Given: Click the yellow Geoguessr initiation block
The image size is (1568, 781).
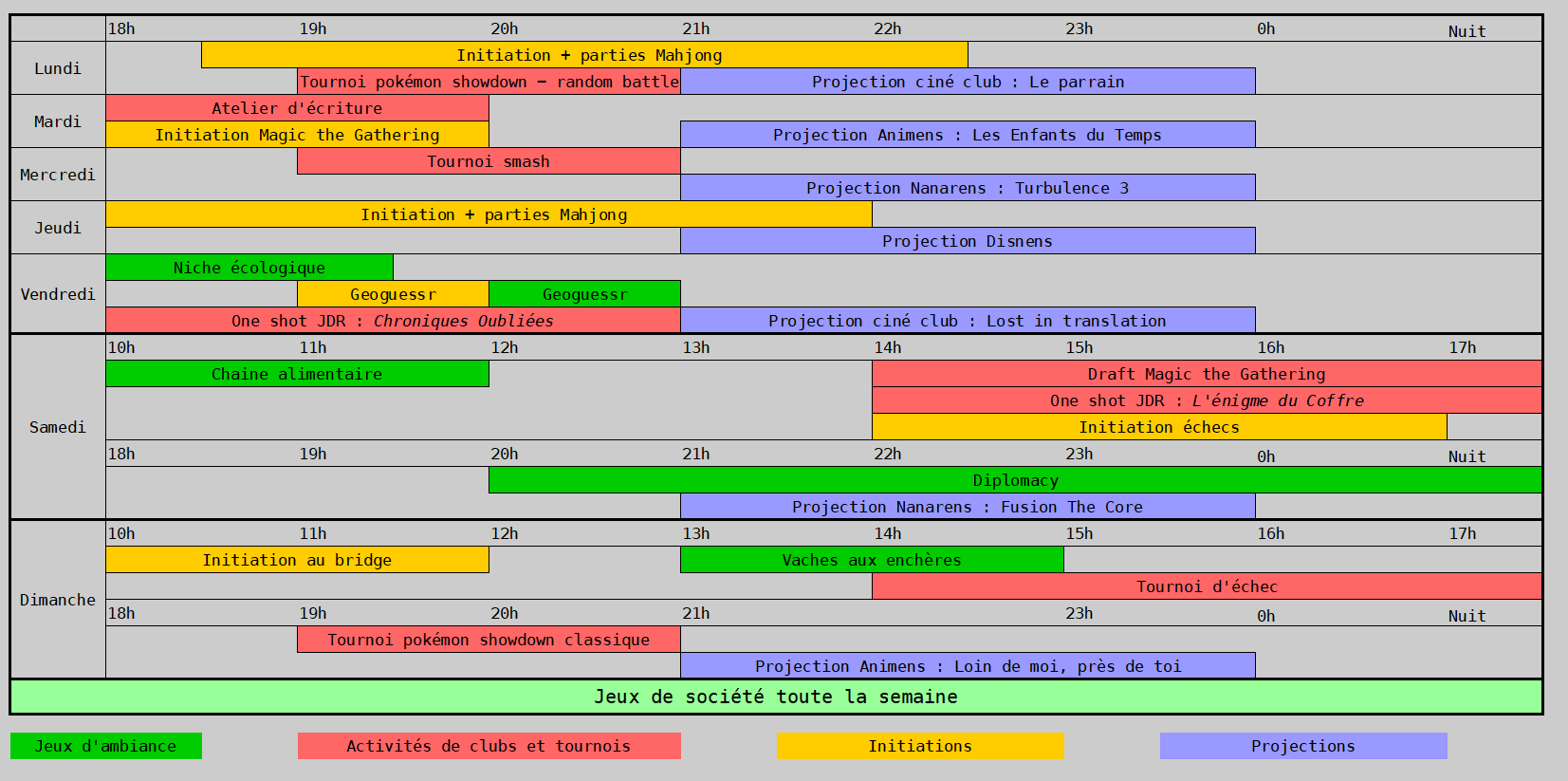Looking at the screenshot, I should [x=393, y=294].
